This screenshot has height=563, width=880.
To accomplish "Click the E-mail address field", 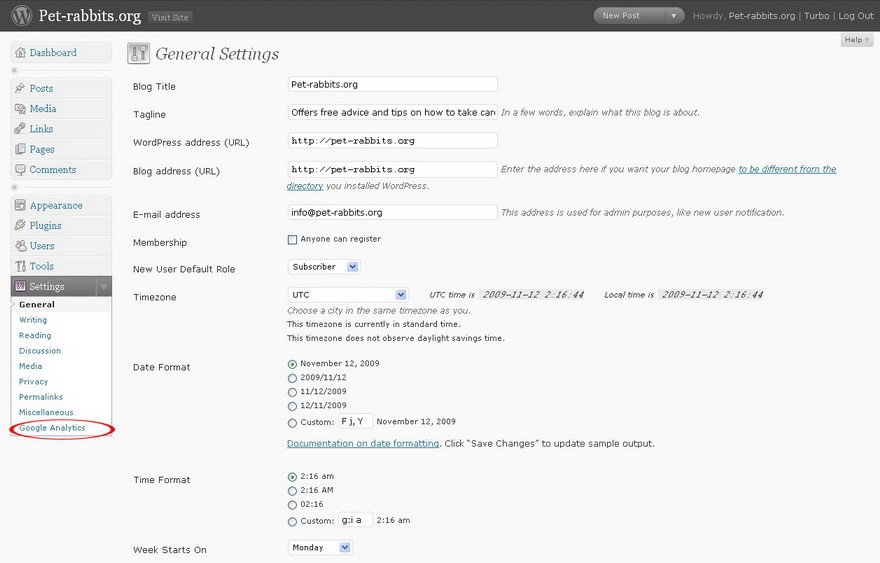I will [392, 212].
